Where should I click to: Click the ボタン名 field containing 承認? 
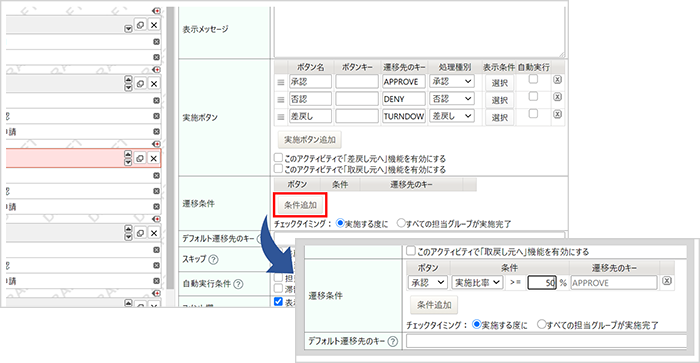(x=310, y=82)
